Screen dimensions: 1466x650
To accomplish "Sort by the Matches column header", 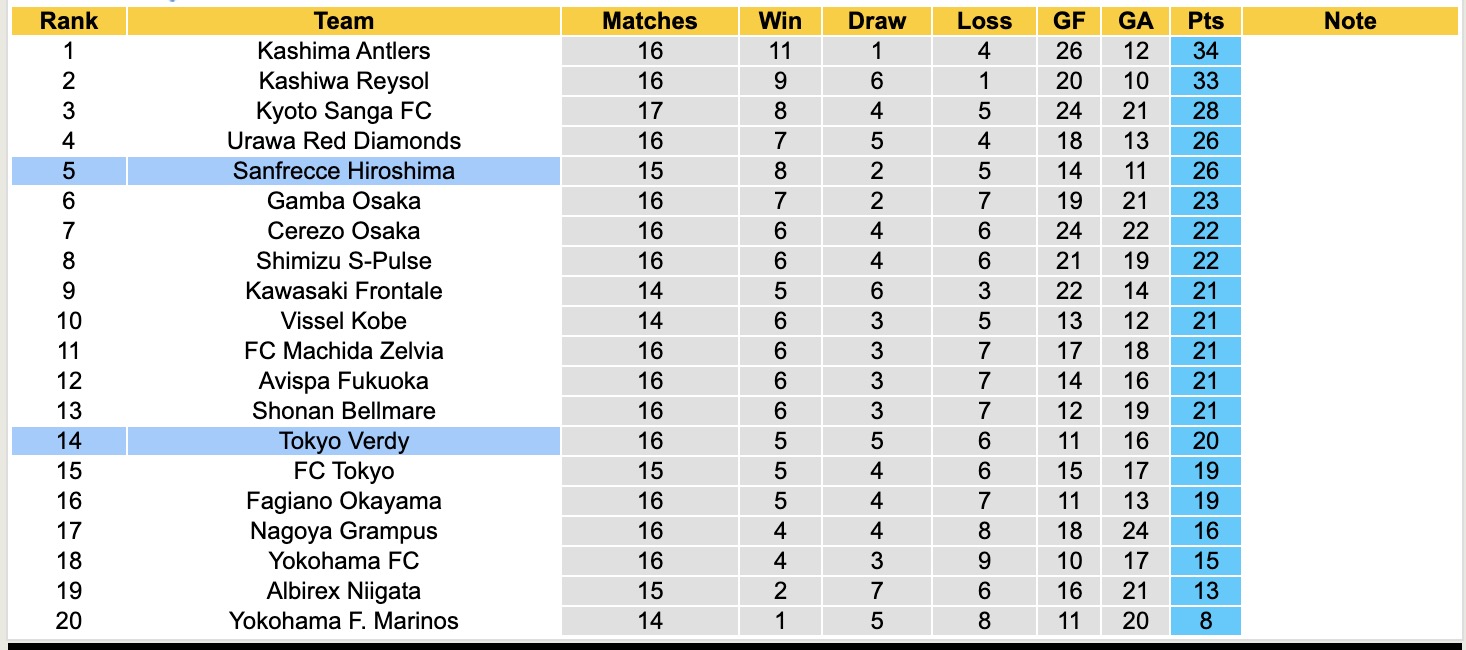I will [x=650, y=21].
